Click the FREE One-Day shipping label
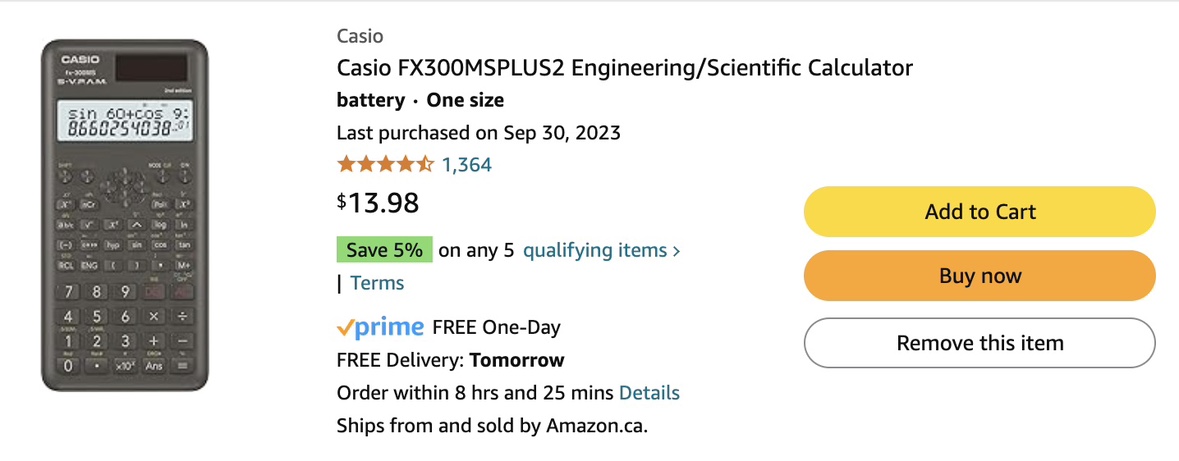This screenshot has height=461, width=1179. point(496,327)
